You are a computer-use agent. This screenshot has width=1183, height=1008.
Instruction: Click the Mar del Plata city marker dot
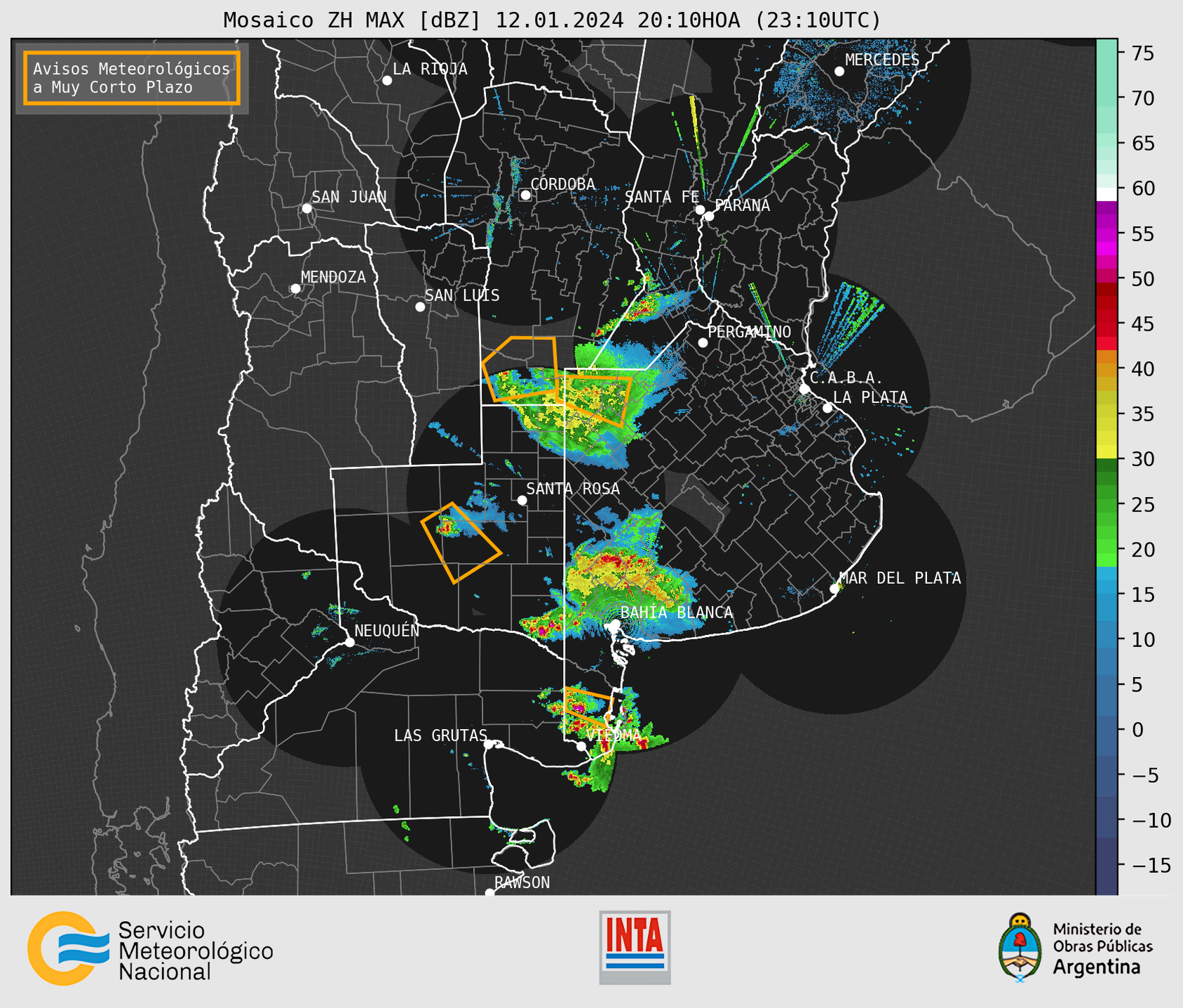[x=834, y=589]
